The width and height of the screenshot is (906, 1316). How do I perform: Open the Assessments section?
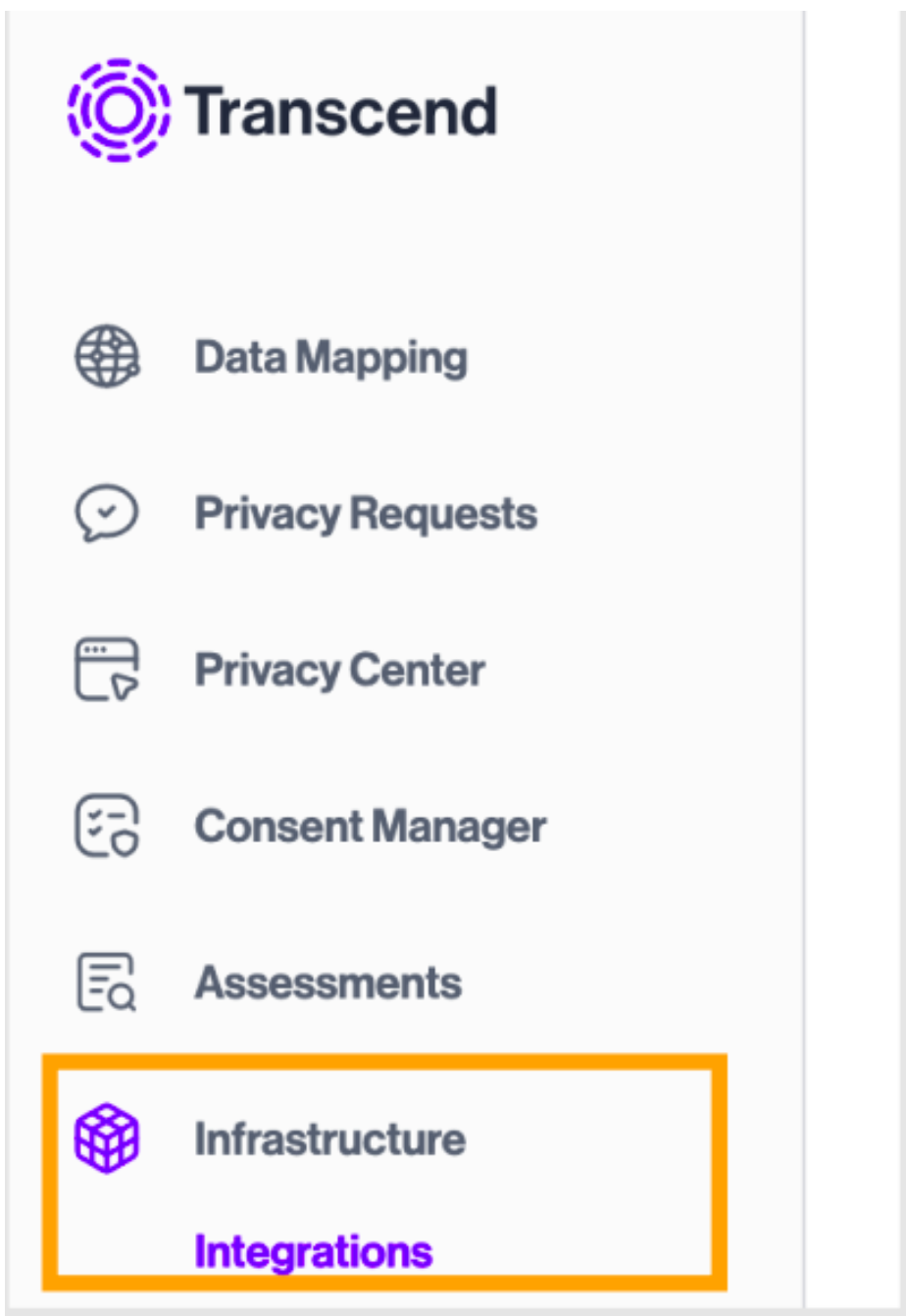coord(330,983)
